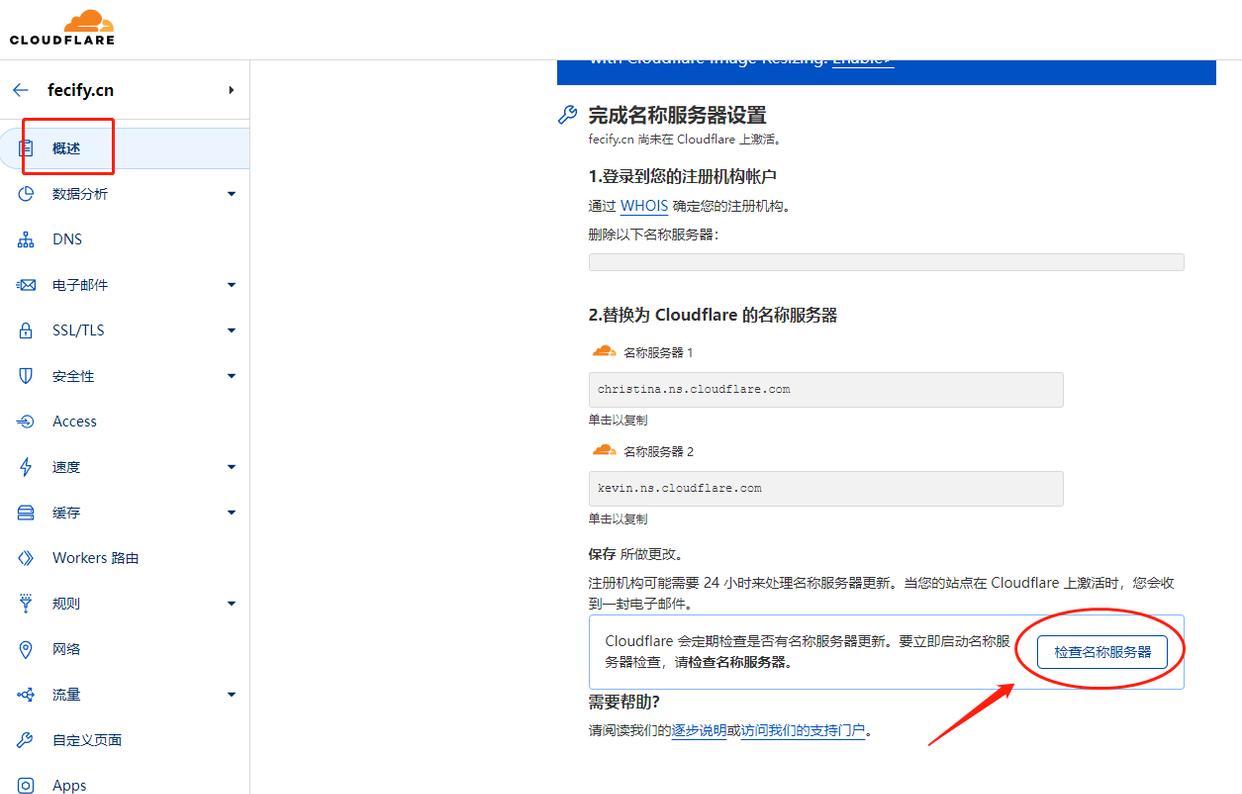This screenshot has width=1242, height=794.
Task: Open the 概述 overview page
Action: [x=67, y=148]
